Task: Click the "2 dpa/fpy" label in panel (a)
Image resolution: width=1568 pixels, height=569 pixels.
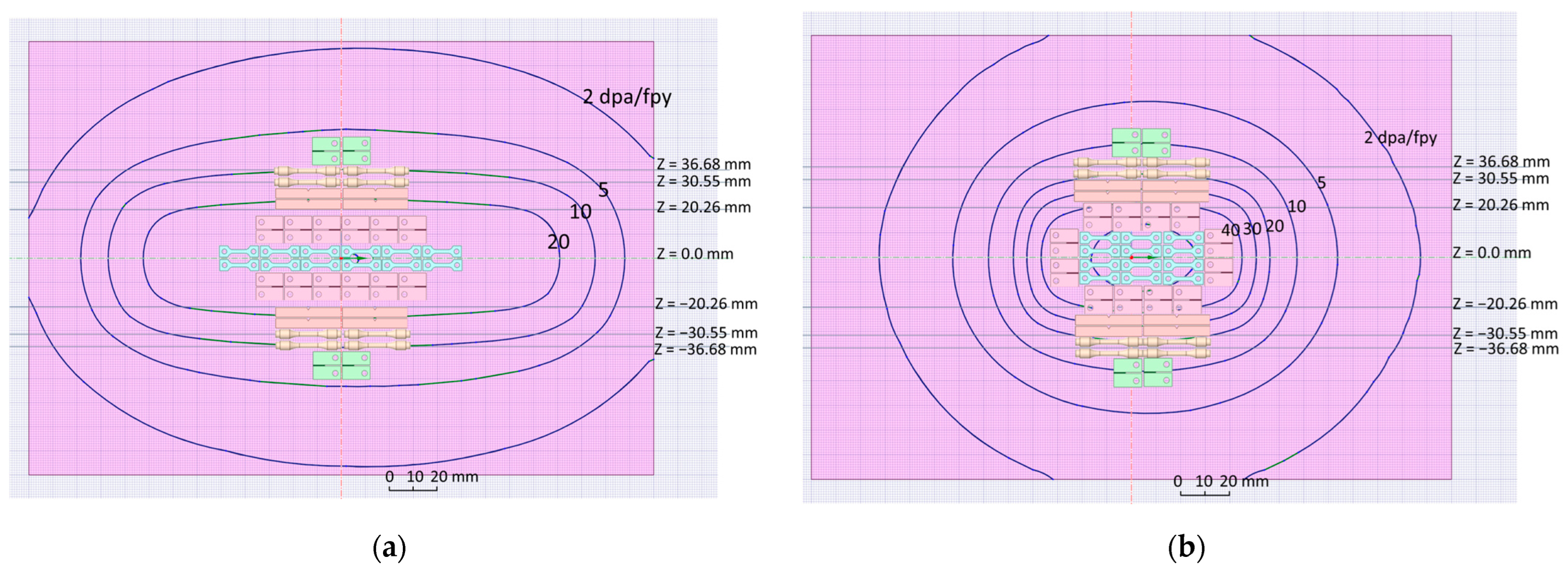Action: click(x=627, y=97)
